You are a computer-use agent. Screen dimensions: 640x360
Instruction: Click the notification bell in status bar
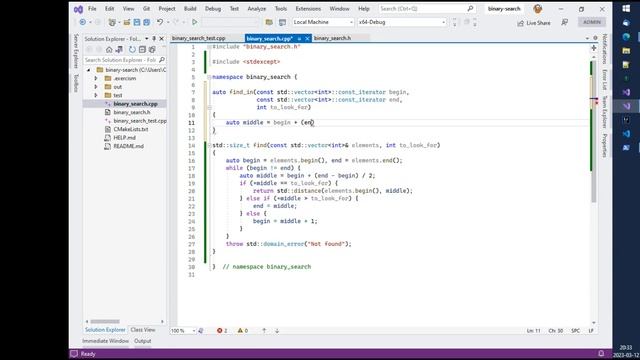601,353
